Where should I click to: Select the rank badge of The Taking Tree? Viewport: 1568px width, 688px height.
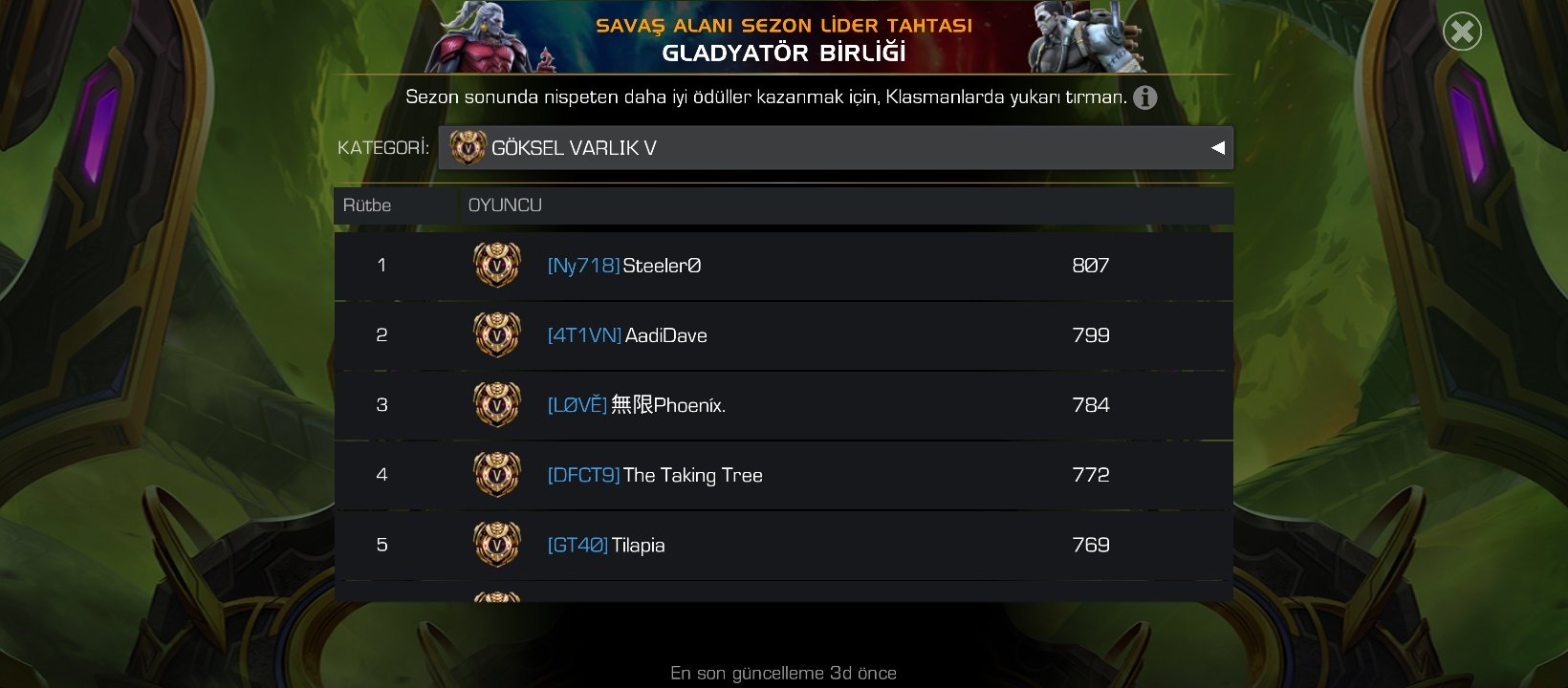(497, 475)
